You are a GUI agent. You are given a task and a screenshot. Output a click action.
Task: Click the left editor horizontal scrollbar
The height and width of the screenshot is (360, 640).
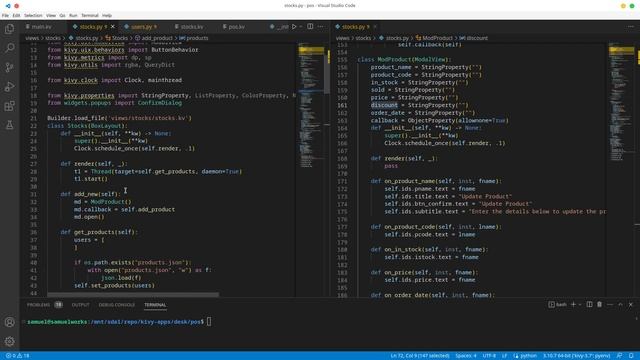click(x=133, y=294)
